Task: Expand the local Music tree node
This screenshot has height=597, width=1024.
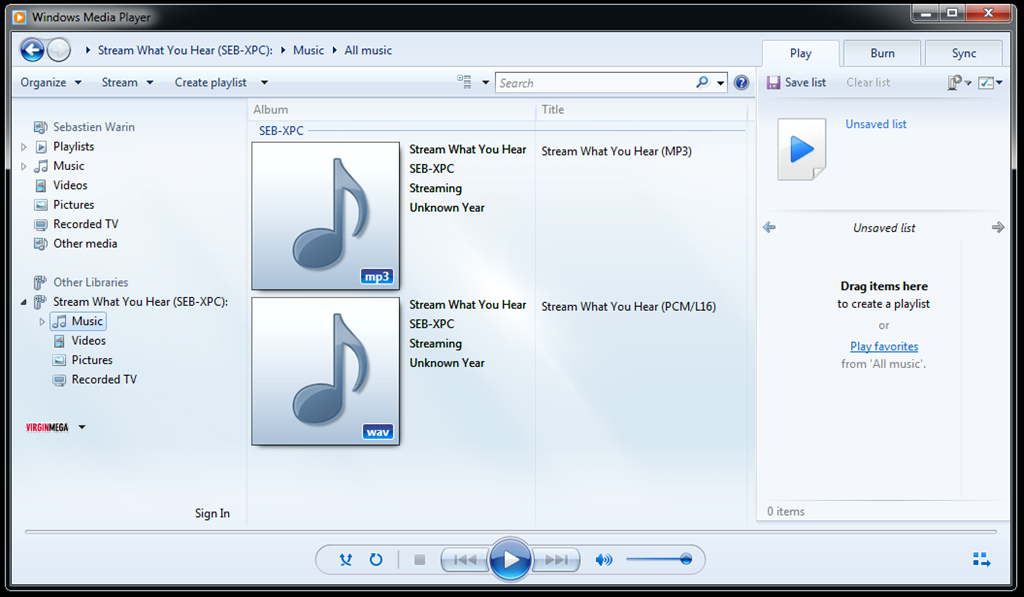Action: pos(24,167)
